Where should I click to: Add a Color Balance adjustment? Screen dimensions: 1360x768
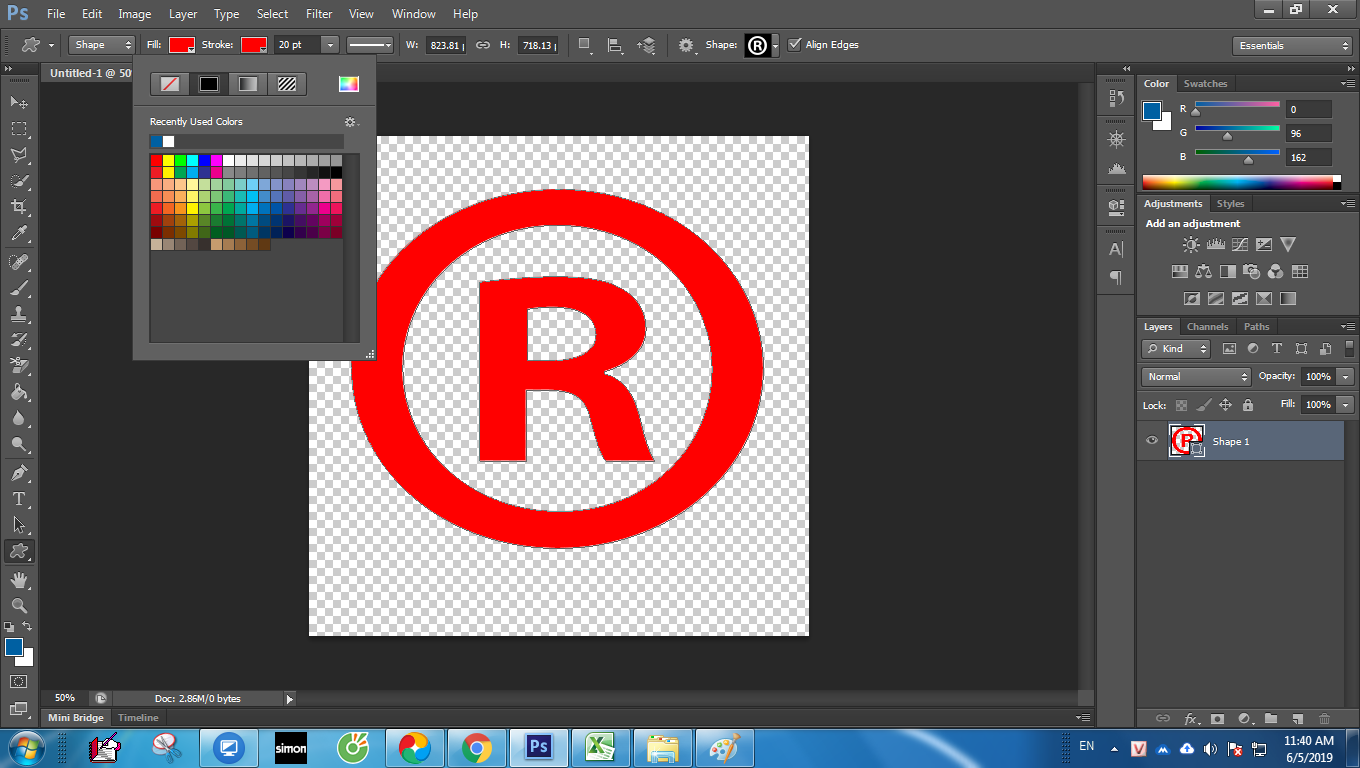click(1203, 271)
